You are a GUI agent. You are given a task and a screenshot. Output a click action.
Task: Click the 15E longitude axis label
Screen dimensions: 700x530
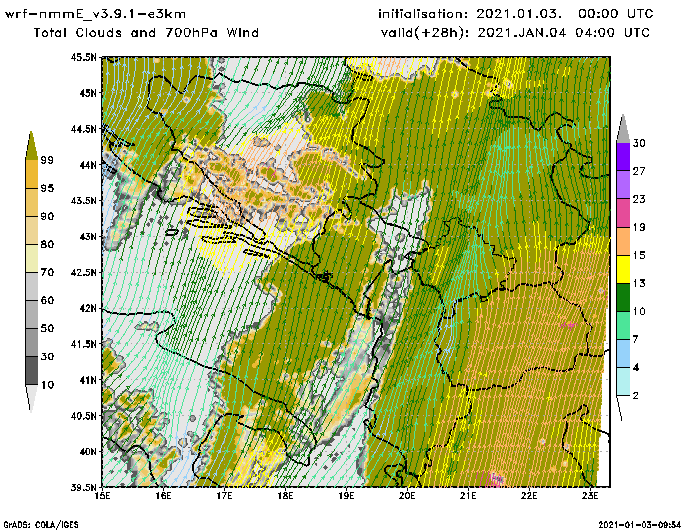click(x=103, y=496)
